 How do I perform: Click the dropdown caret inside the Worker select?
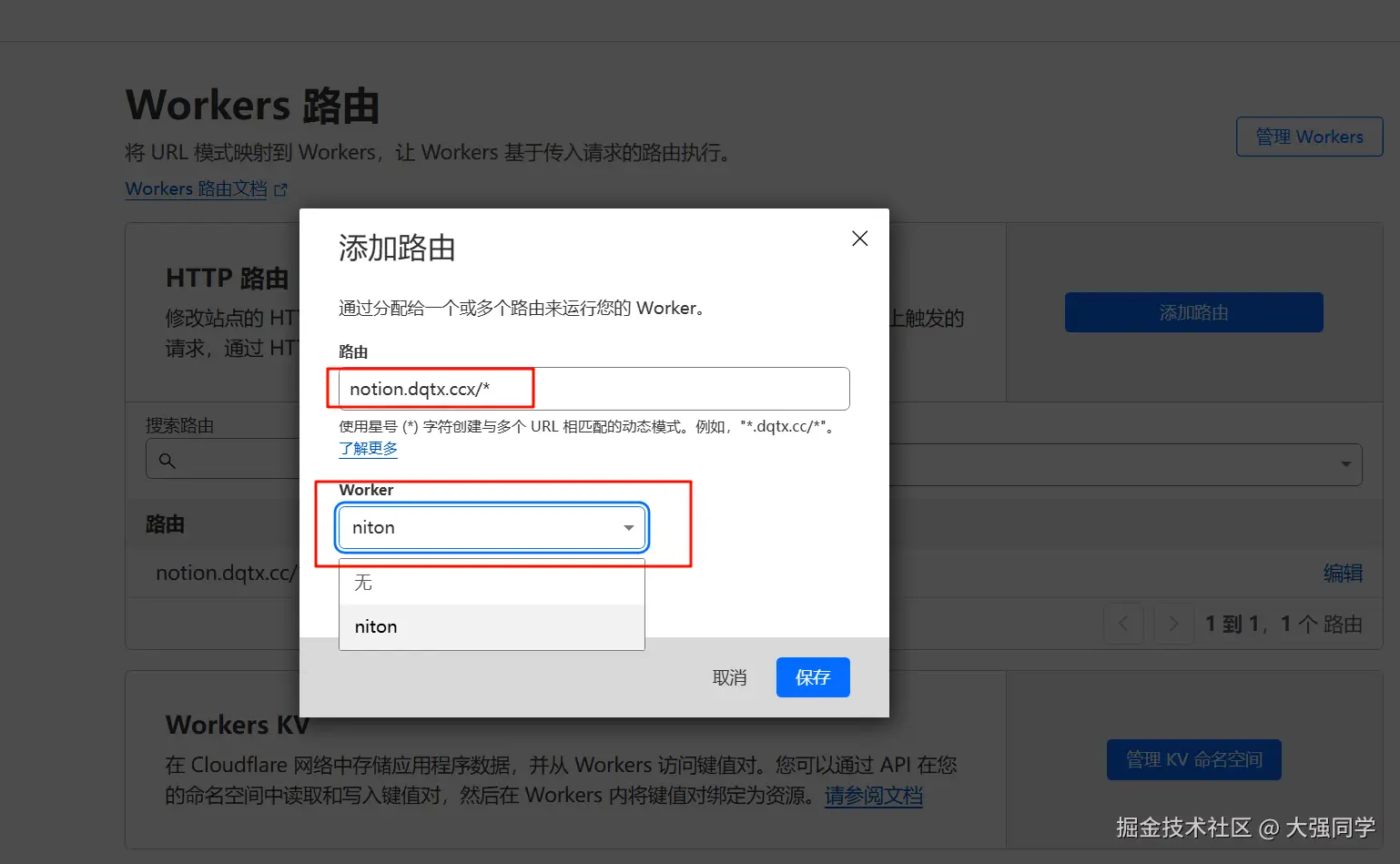628,528
